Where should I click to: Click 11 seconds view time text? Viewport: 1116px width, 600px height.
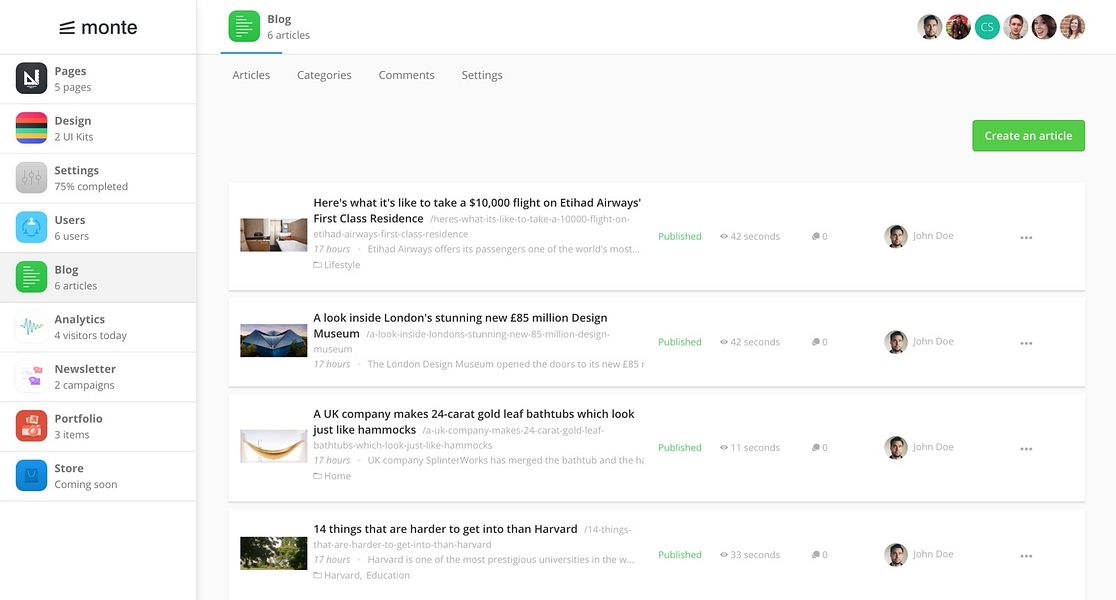(x=755, y=448)
